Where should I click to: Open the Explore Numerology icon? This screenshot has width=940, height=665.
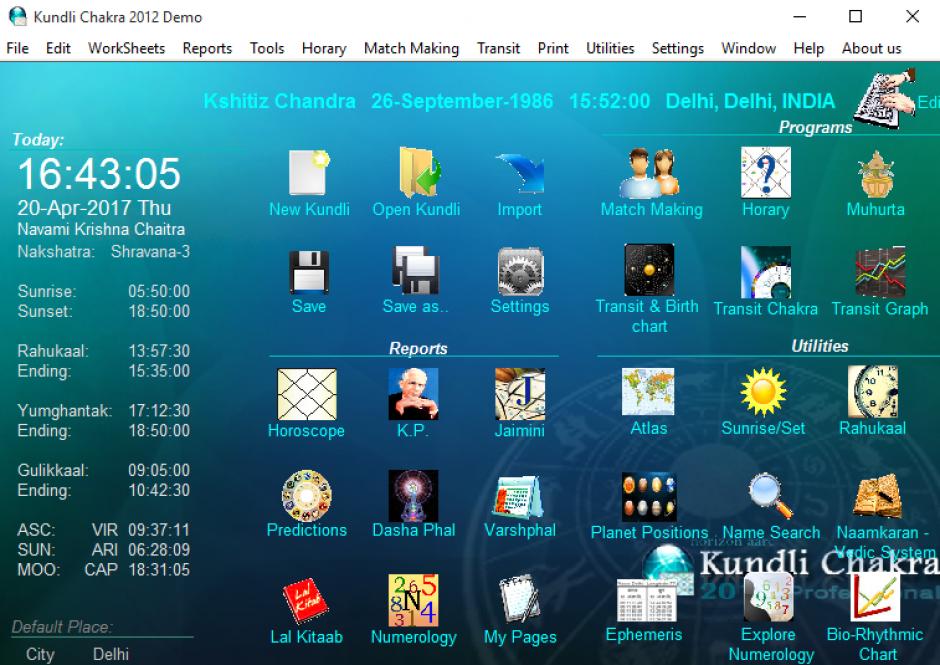pyautogui.click(x=769, y=598)
